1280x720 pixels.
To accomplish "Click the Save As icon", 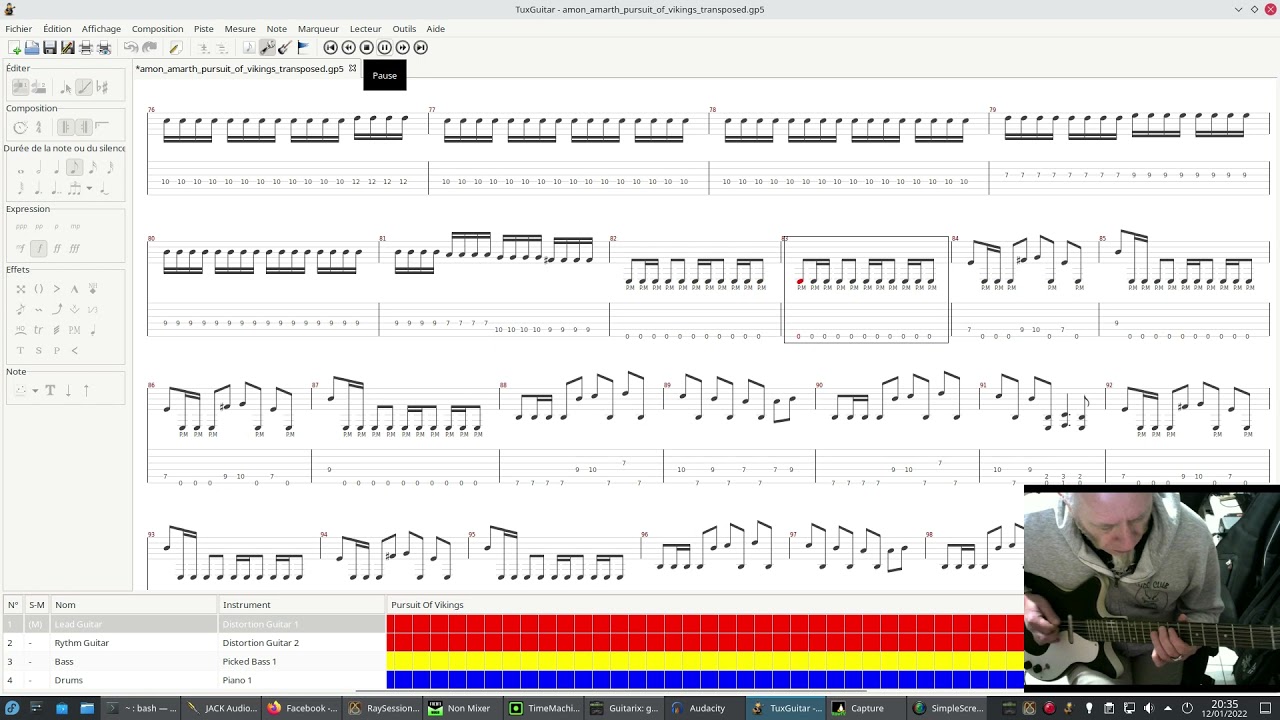I will pos(68,47).
